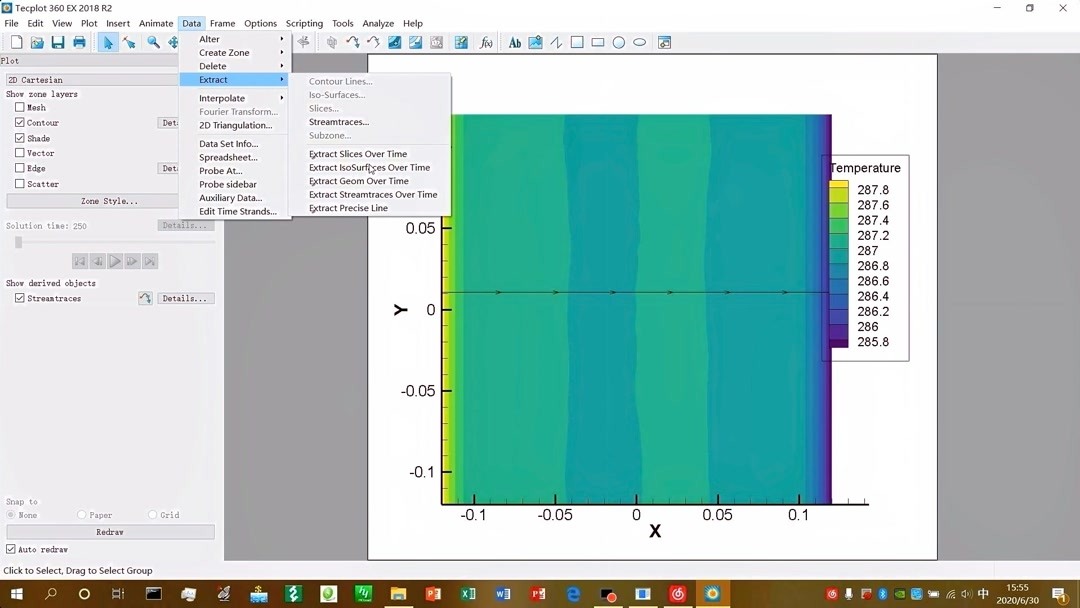Screen dimensions: 1080x608
Task: Select the circle geometry tool
Action: tap(619, 42)
